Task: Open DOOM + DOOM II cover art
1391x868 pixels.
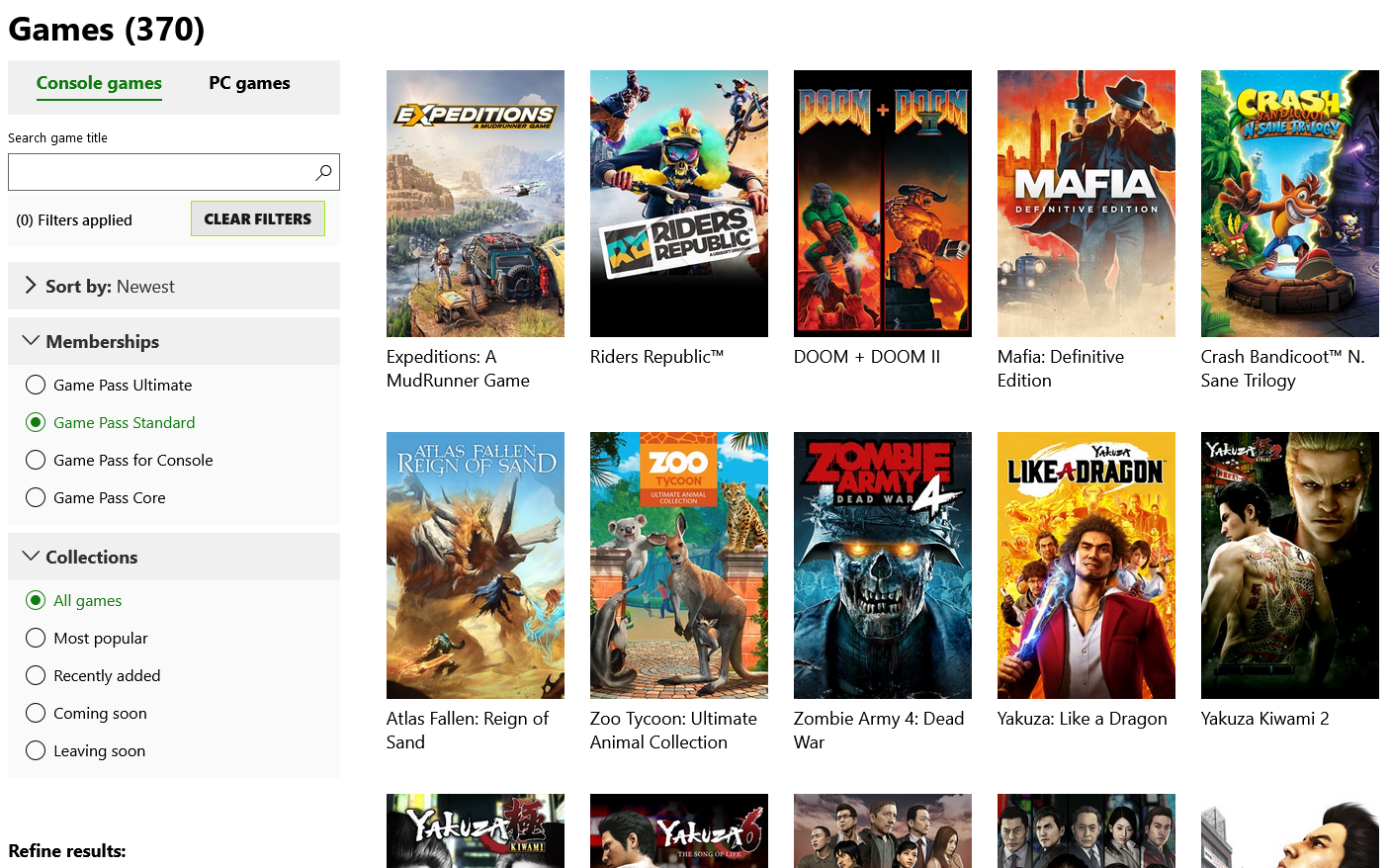Action: point(883,204)
